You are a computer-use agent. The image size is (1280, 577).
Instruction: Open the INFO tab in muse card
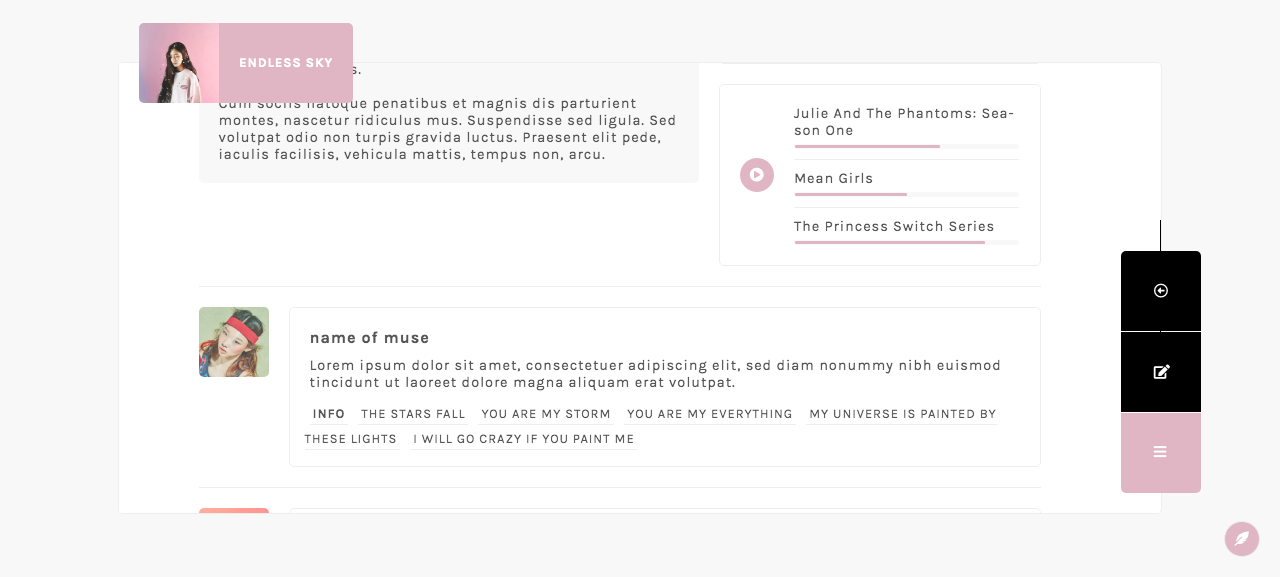pyautogui.click(x=329, y=414)
